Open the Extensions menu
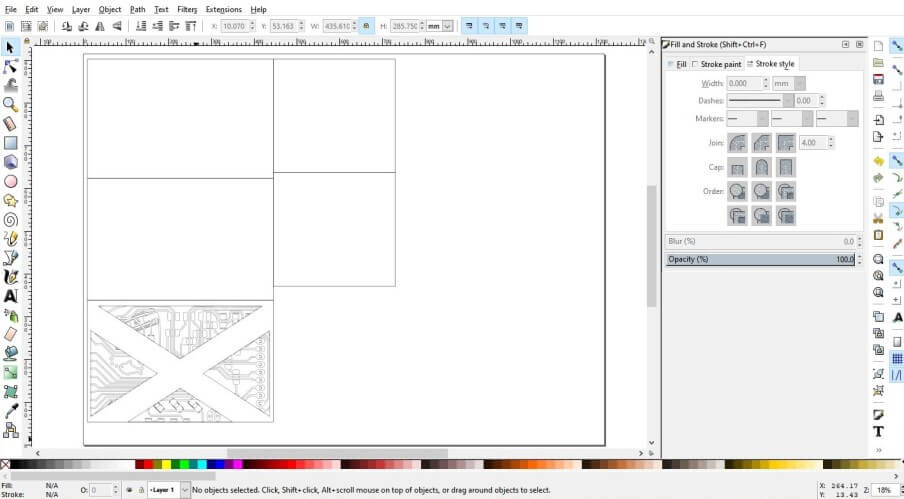 click(x=223, y=9)
